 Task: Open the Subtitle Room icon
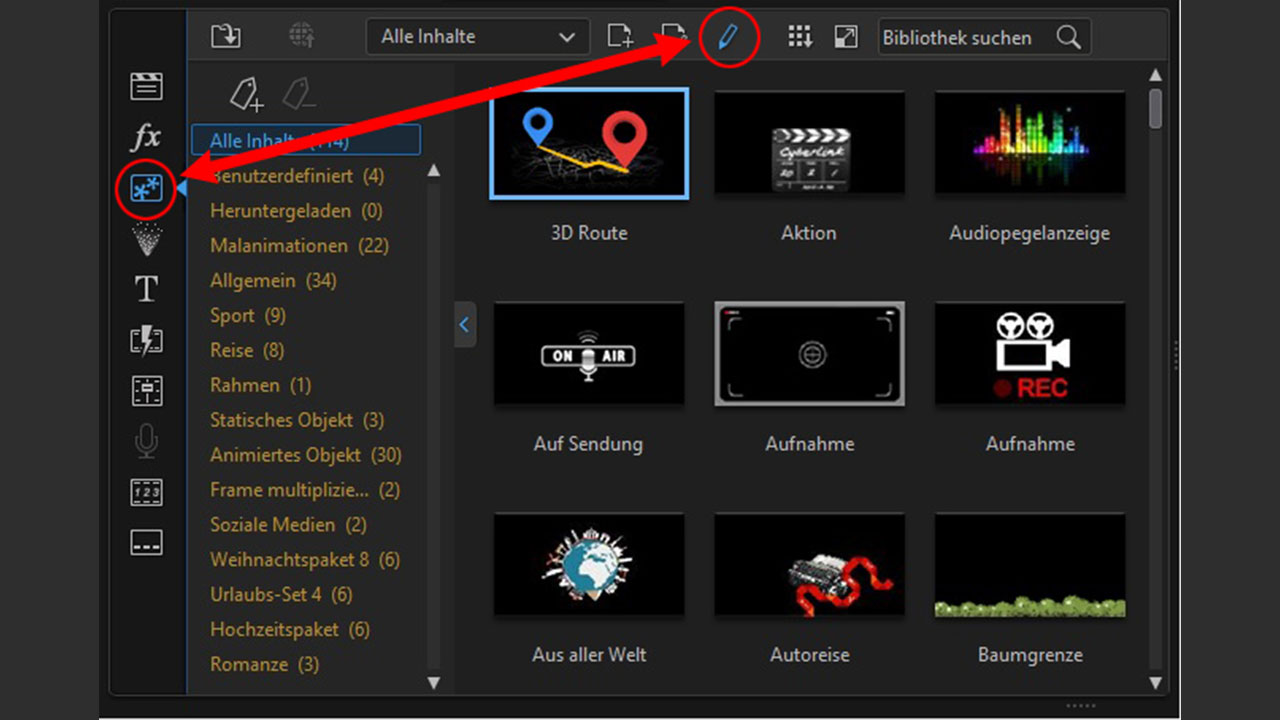tap(146, 543)
